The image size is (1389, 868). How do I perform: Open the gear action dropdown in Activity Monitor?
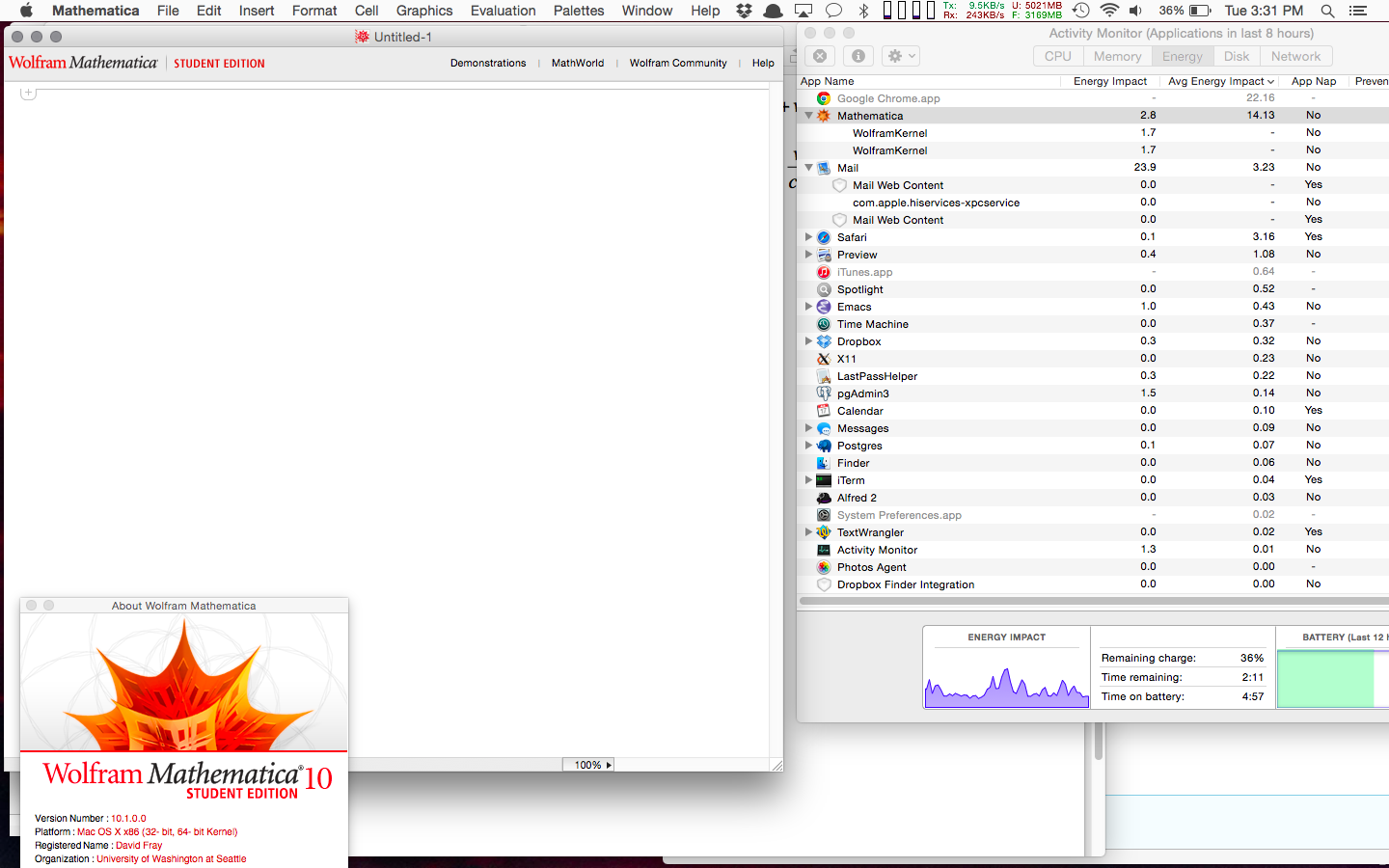[902, 56]
